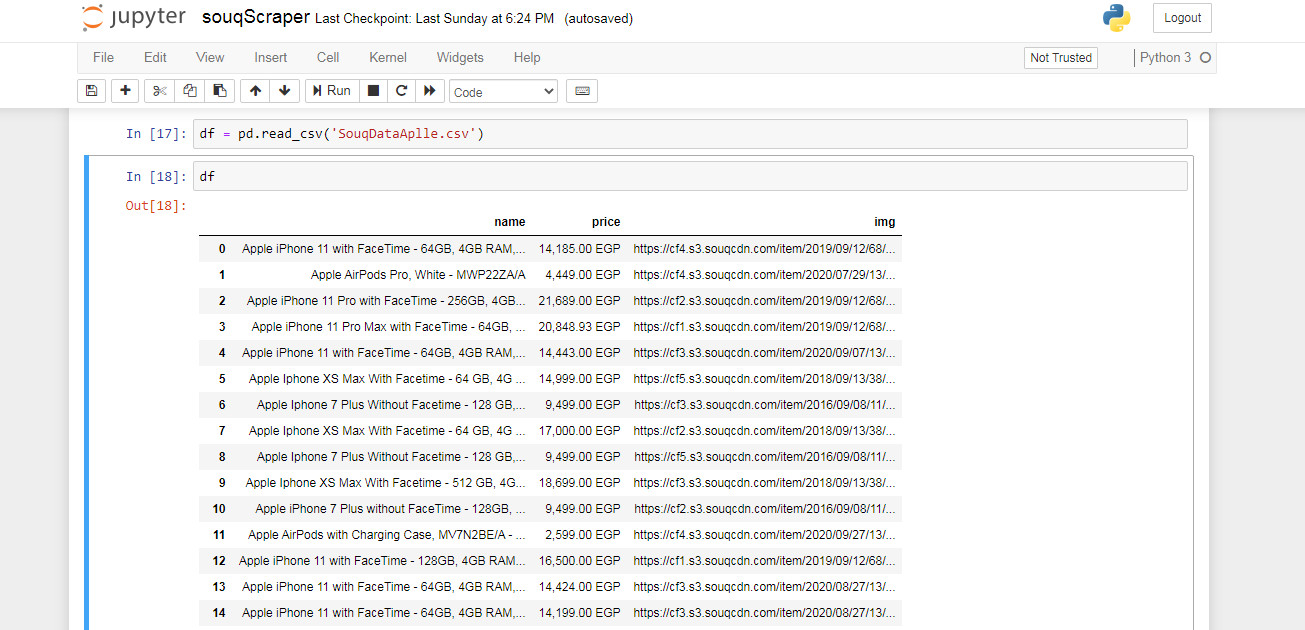The image size is (1305, 630).
Task: Click the Python logo icon
Action: pyautogui.click(x=1116, y=18)
